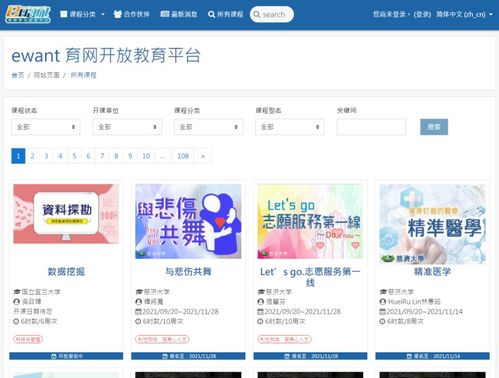Click 开课日期待定 text on 数据挖掘 card
The height and width of the screenshot is (378, 499).
33,311
